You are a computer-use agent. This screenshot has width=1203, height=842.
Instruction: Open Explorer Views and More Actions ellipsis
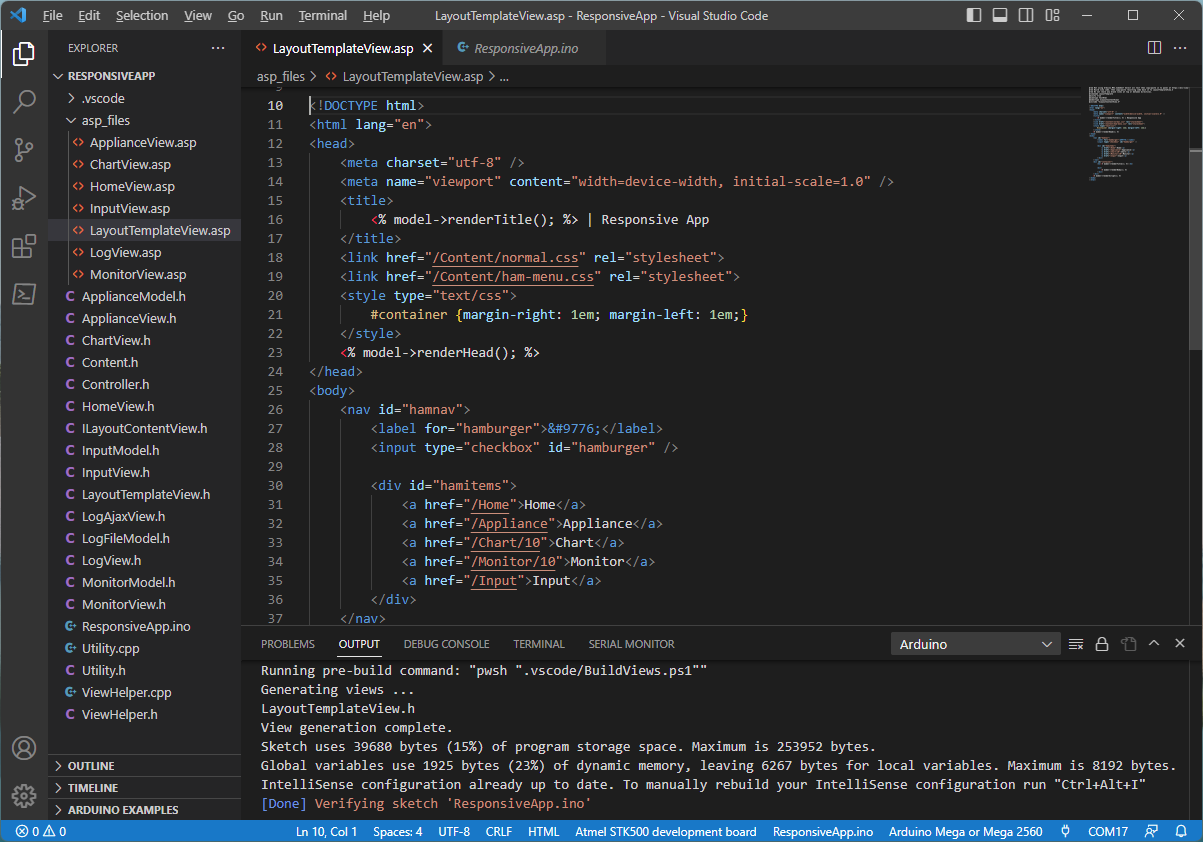click(218, 48)
